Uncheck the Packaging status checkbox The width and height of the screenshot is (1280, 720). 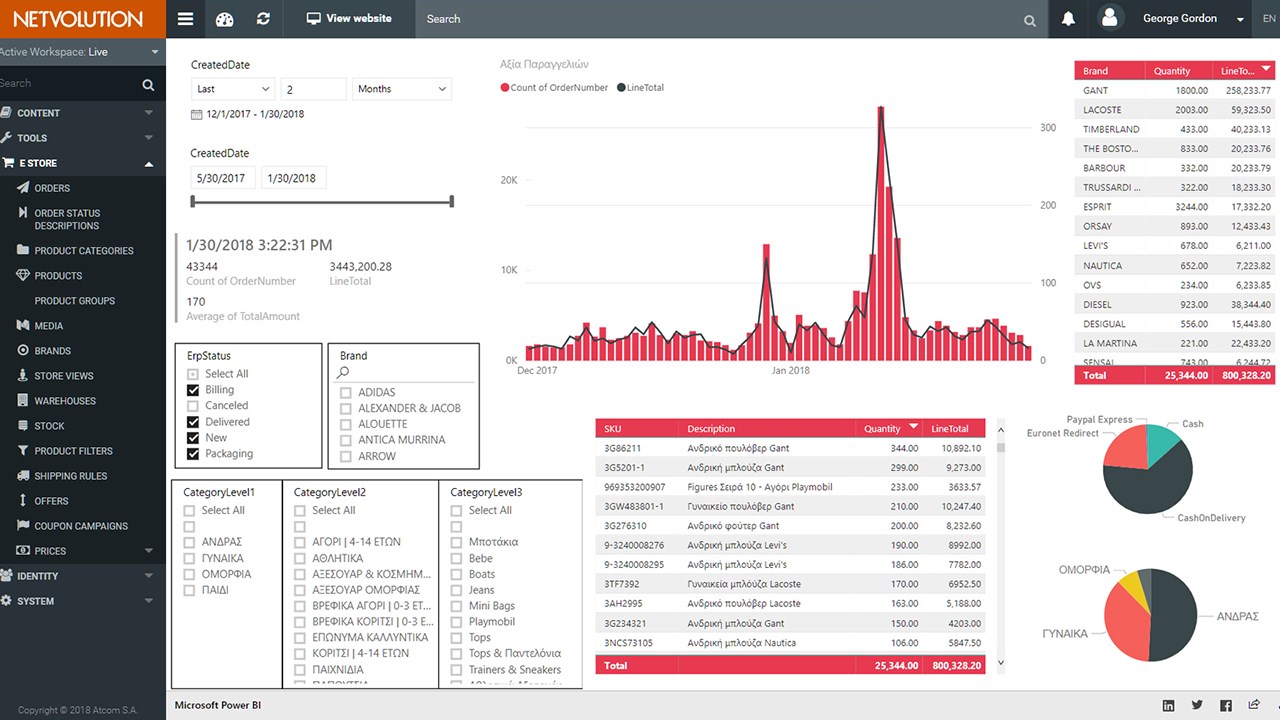(x=193, y=454)
